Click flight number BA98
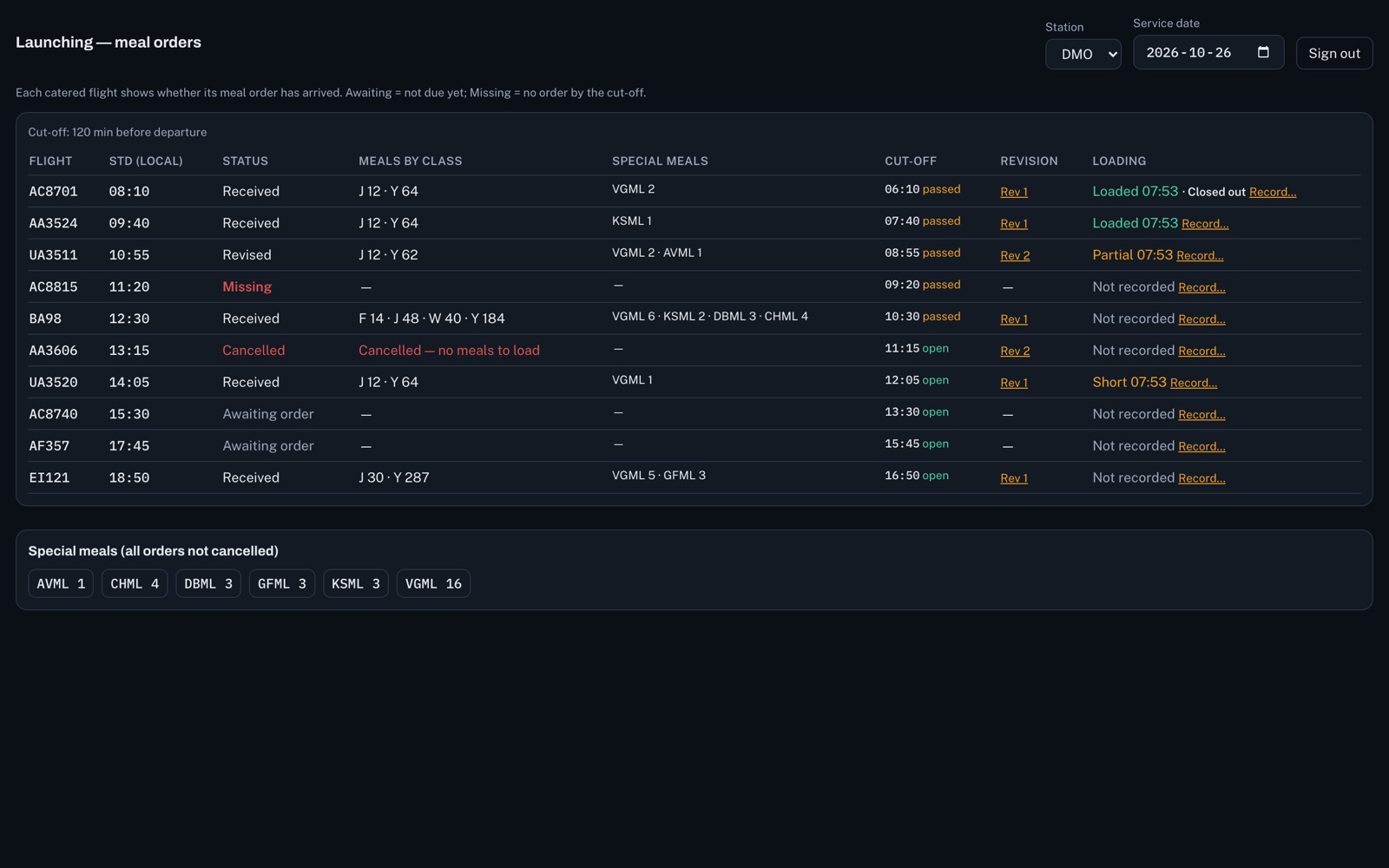This screenshot has width=1389, height=868. pos(45,319)
